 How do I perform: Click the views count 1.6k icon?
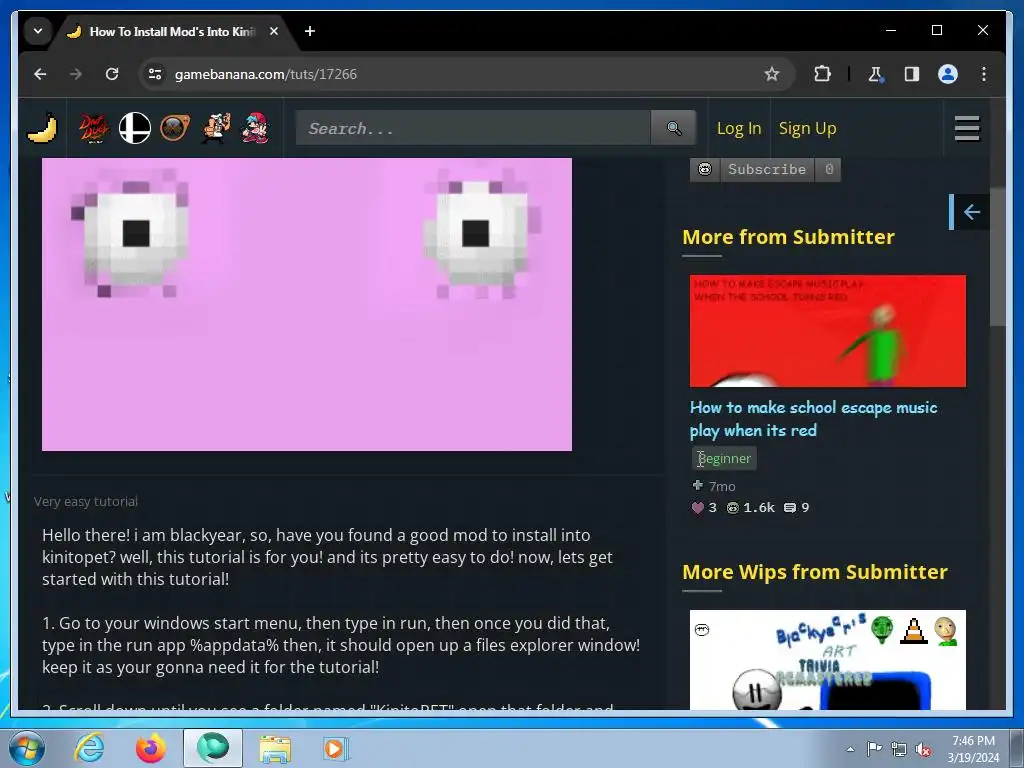tap(750, 507)
